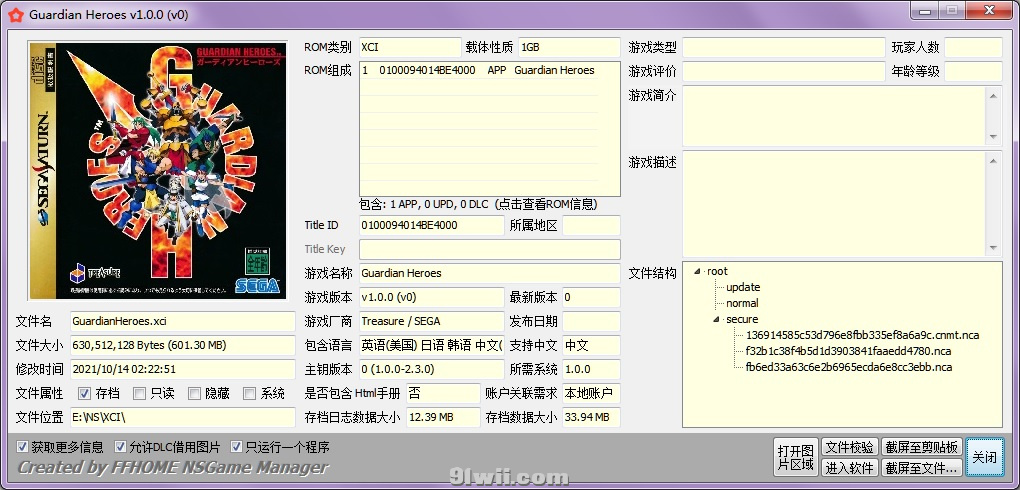This screenshot has width=1020, height=490.
Task: Click inside the 游戏描述 text area
Action: (x=833, y=204)
